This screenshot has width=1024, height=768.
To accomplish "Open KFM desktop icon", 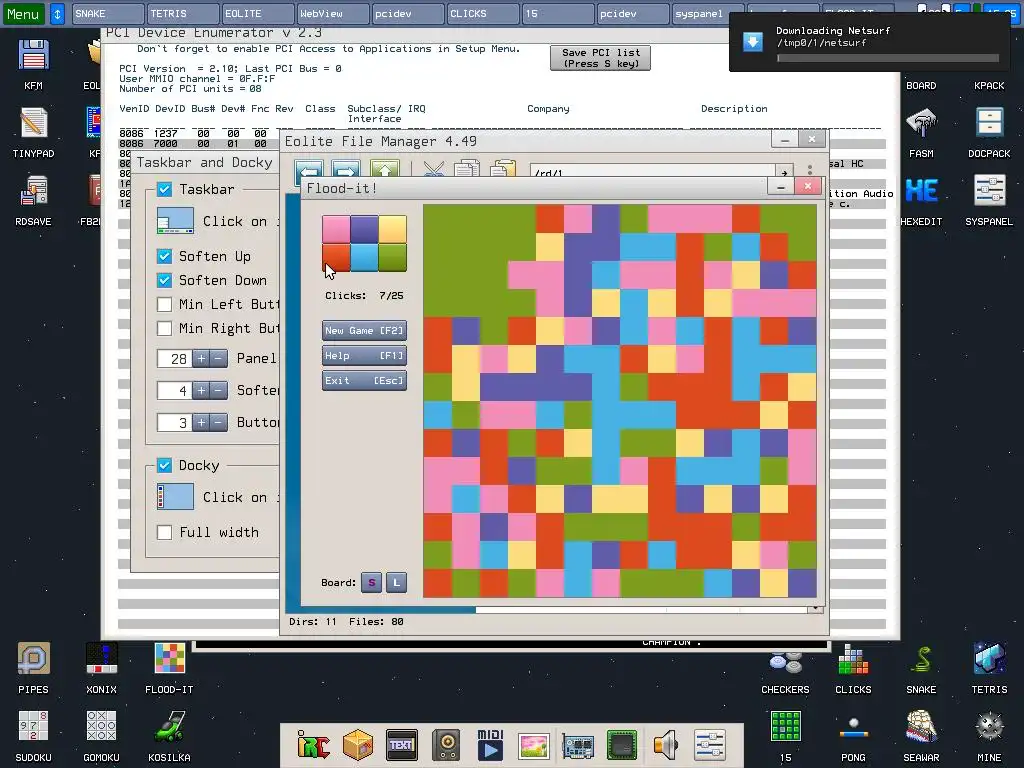I will 33,64.
